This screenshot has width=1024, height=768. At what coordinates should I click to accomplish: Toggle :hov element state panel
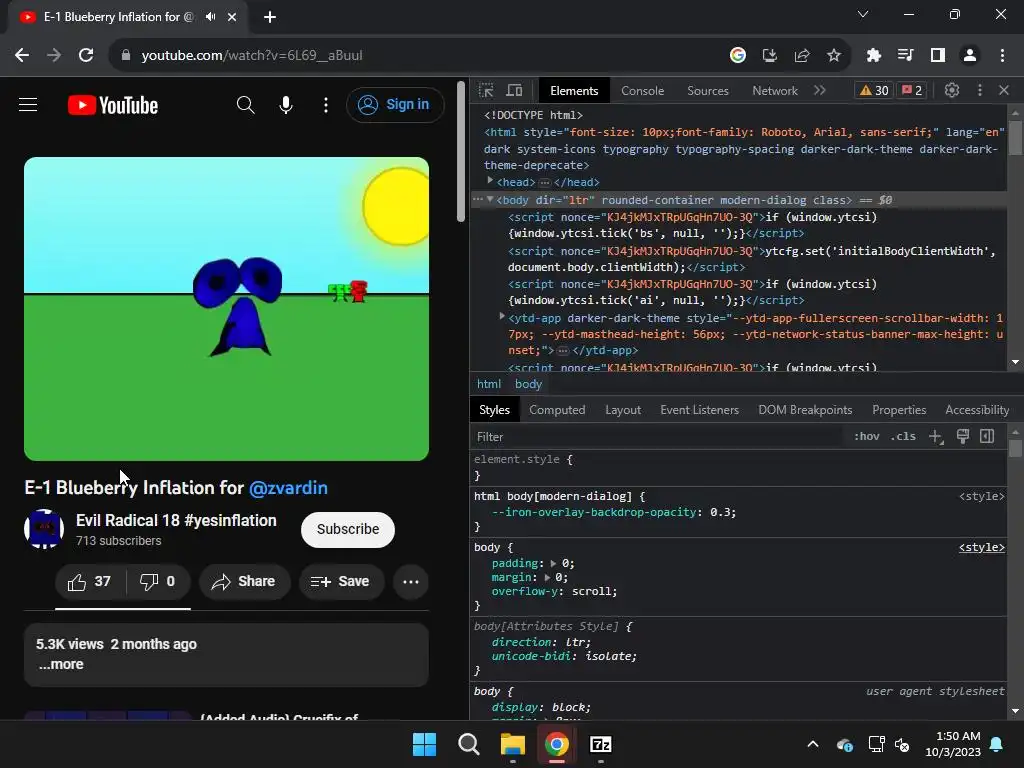click(x=867, y=436)
